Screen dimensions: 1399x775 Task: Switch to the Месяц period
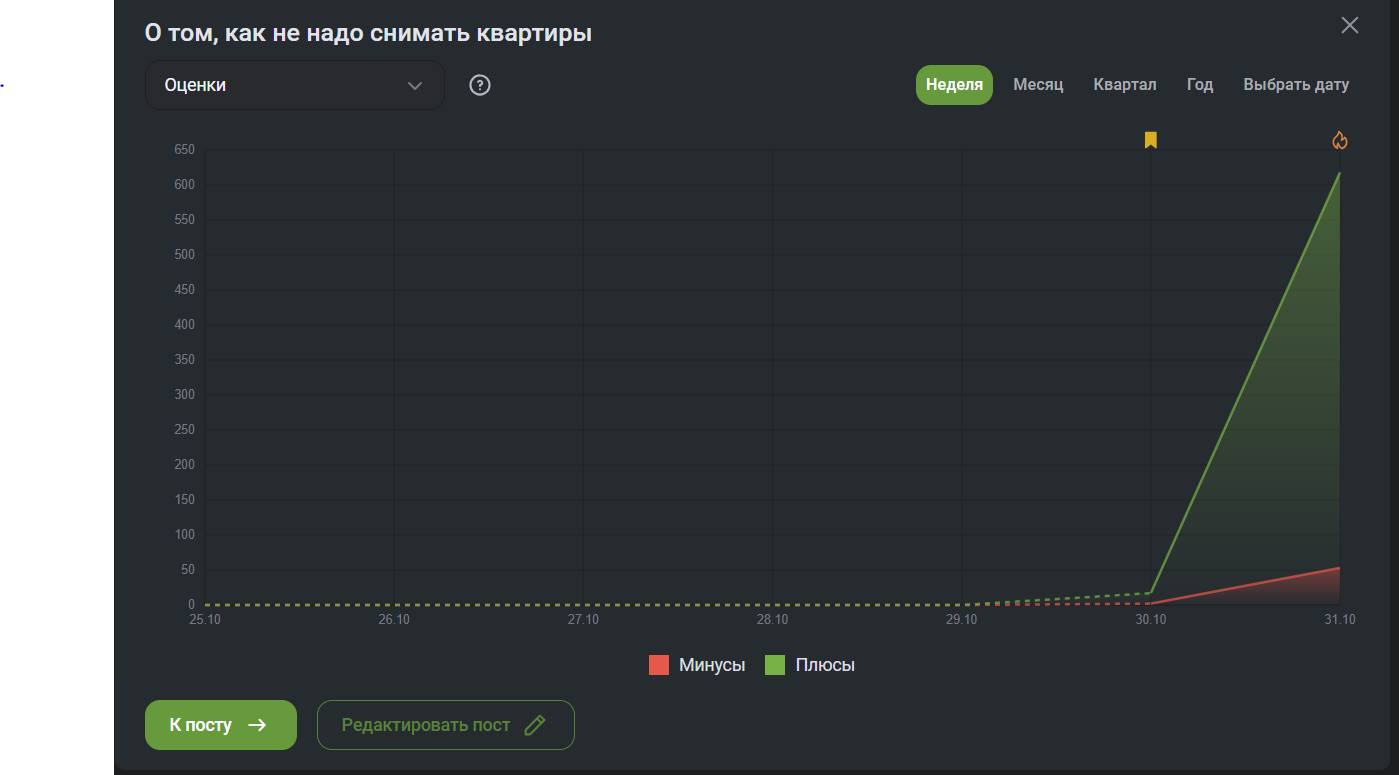pyautogui.click(x=1038, y=85)
